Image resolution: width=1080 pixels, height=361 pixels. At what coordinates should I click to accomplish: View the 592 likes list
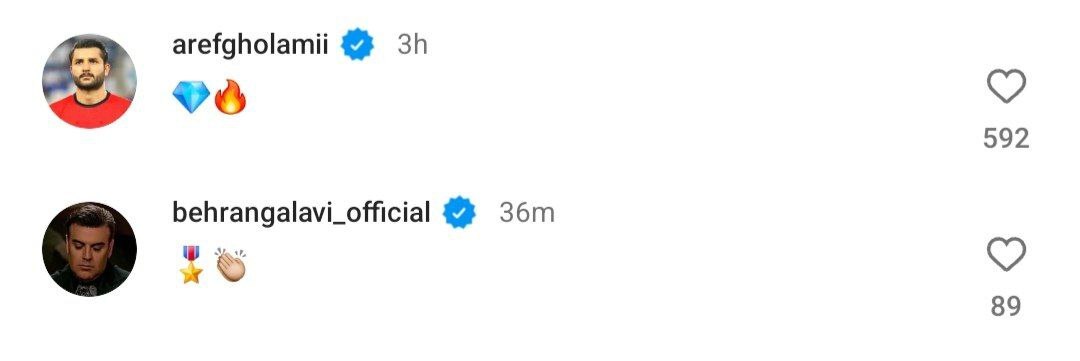[1006, 139]
